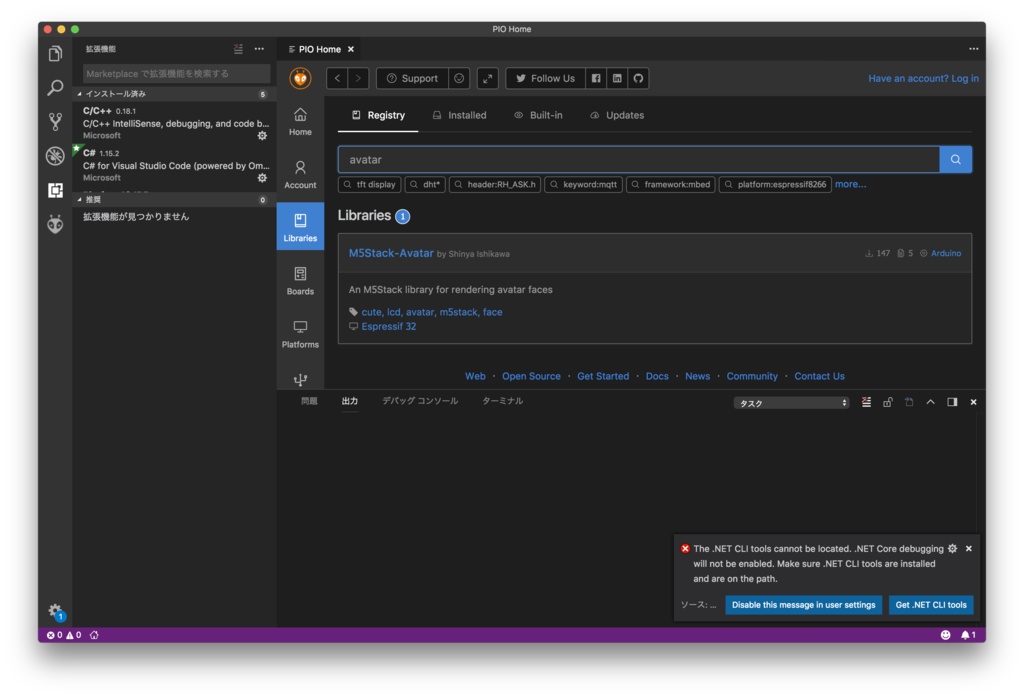Open the extensions panel more actions menu
Image resolution: width=1024 pixels, height=697 pixels.
(x=259, y=49)
